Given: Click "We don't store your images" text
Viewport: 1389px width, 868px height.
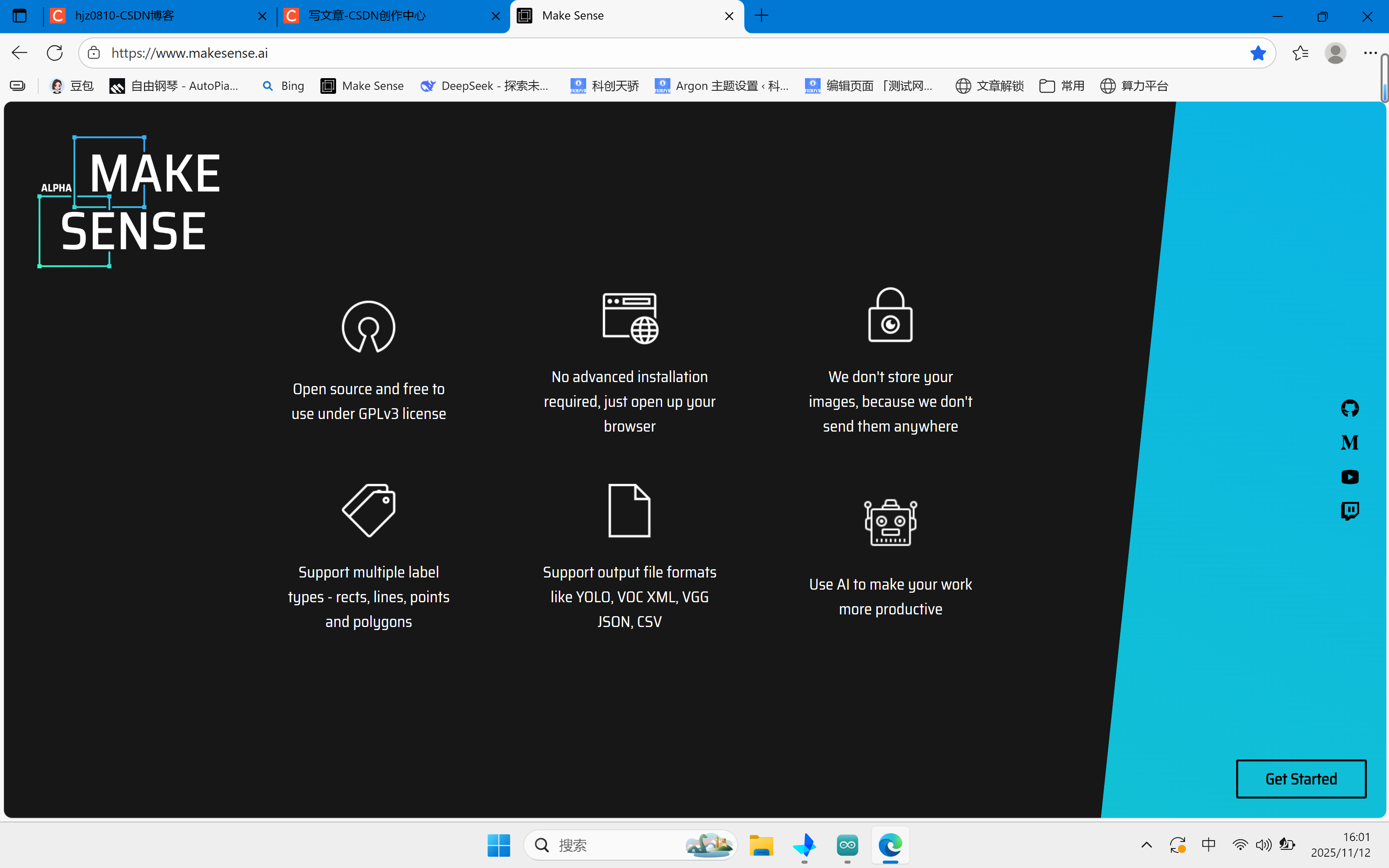Looking at the screenshot, I should pos(890,401).
